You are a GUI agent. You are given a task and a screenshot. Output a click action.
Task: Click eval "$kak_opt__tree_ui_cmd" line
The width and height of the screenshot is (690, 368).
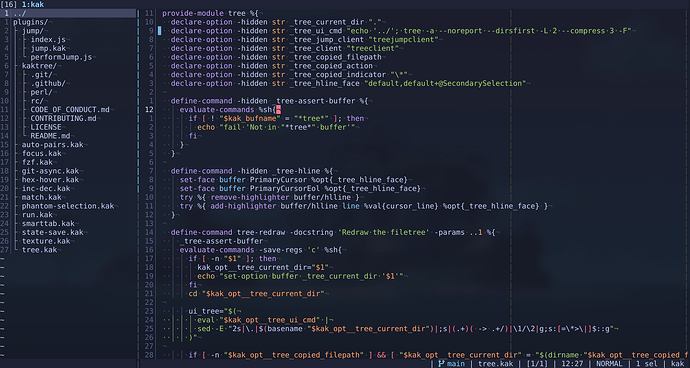pyautogui.click(x=263, y=320)
